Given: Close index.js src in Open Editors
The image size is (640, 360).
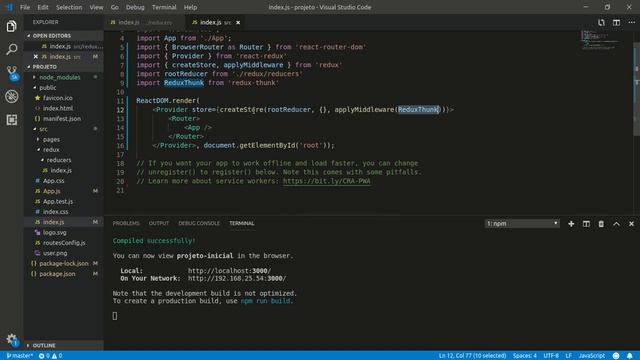Looking at the screenshot, I should click(x=36, y=57).
